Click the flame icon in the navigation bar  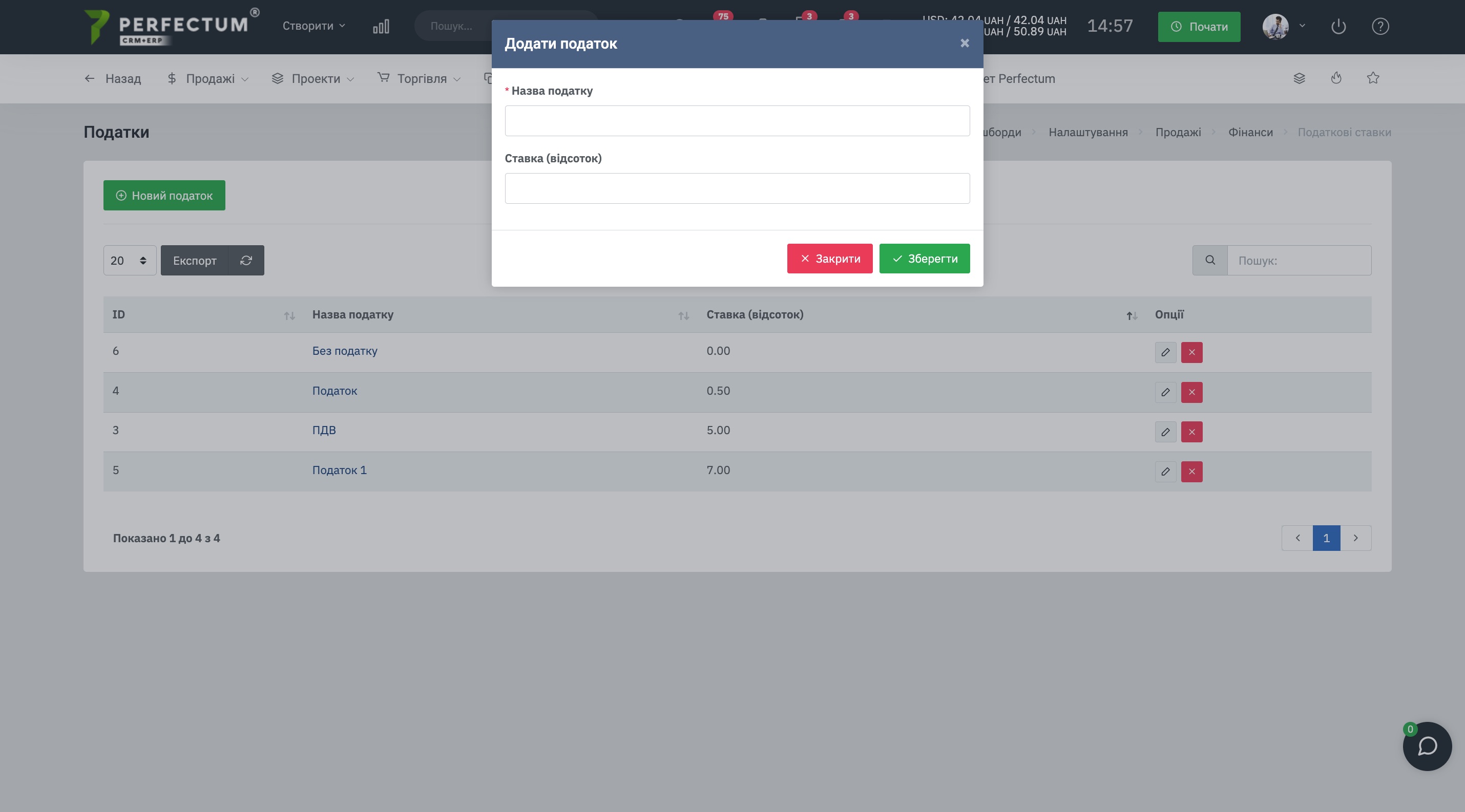(x=1336, y=78)
